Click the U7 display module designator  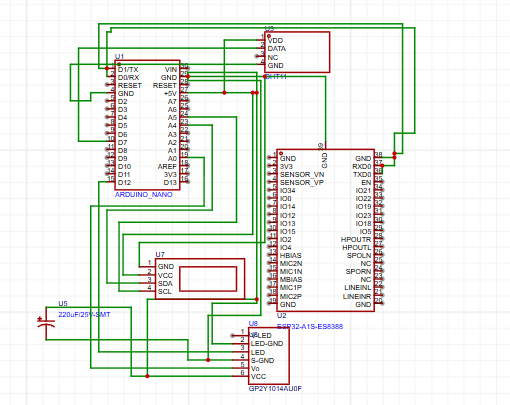point(160,255)
